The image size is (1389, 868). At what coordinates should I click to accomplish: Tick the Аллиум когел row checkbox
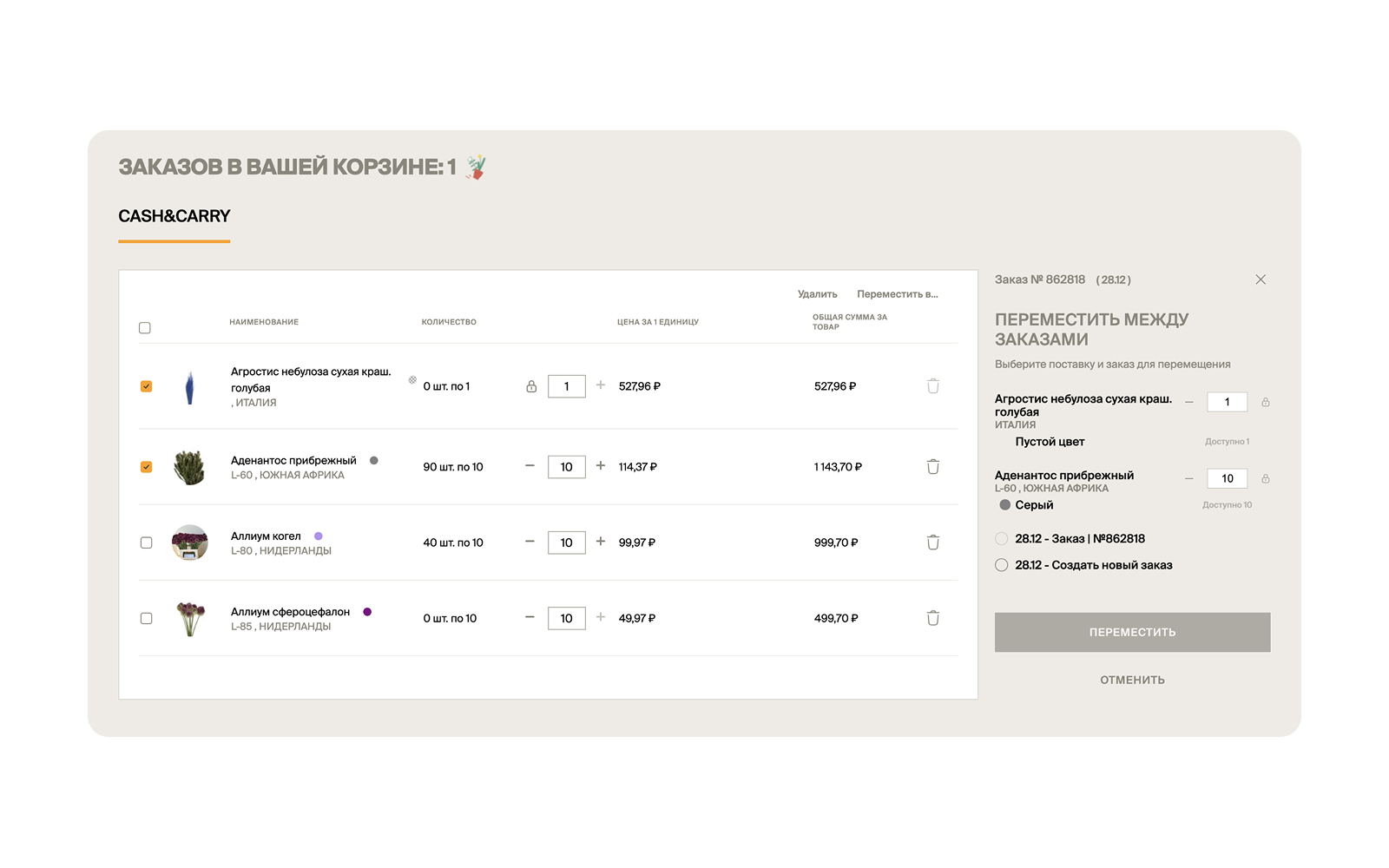click(x=146, y=542)
